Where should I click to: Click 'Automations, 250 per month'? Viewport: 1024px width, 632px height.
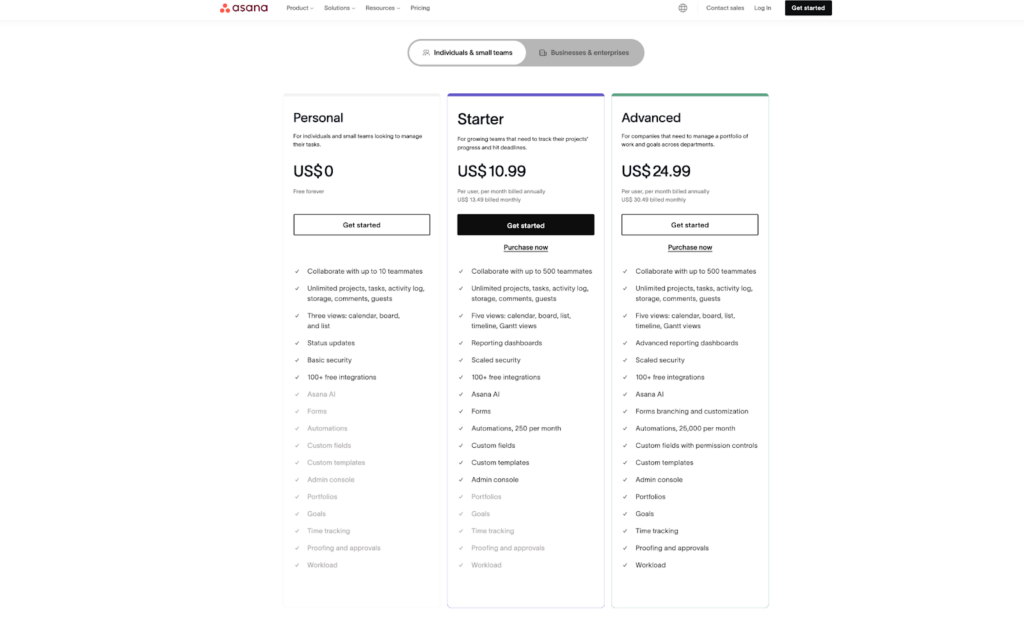(x=516, y=428)
